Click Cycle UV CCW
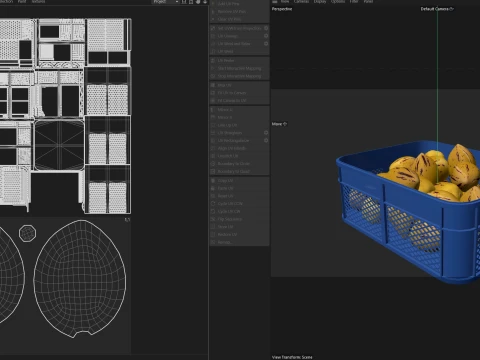The width and height of the screenshot is (480, 360). pyautogui.click(x=239, y=204)
